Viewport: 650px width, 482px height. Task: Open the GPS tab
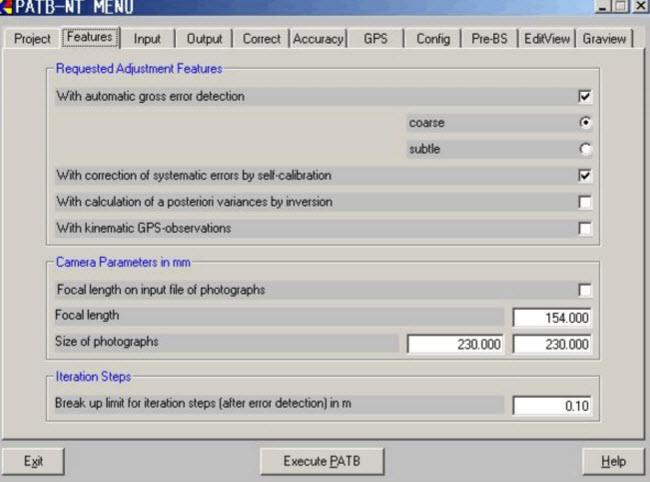click(376, 39)
